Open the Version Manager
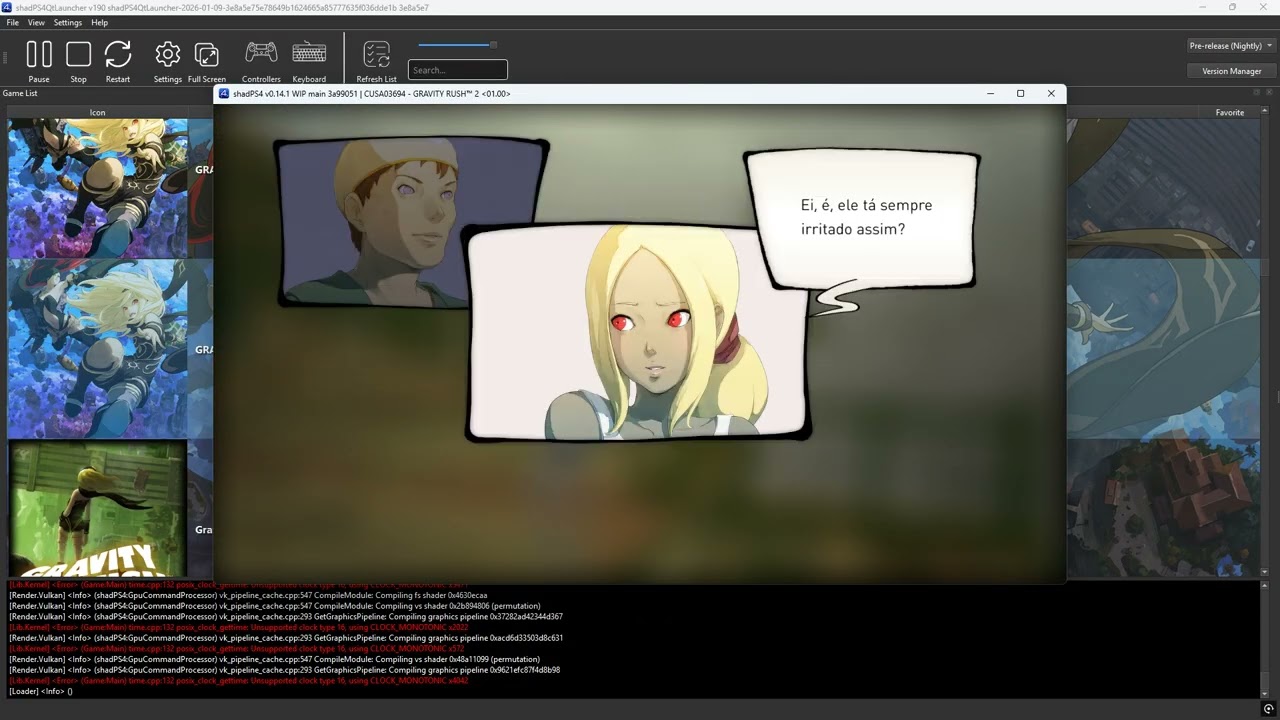 (1231, 71)
